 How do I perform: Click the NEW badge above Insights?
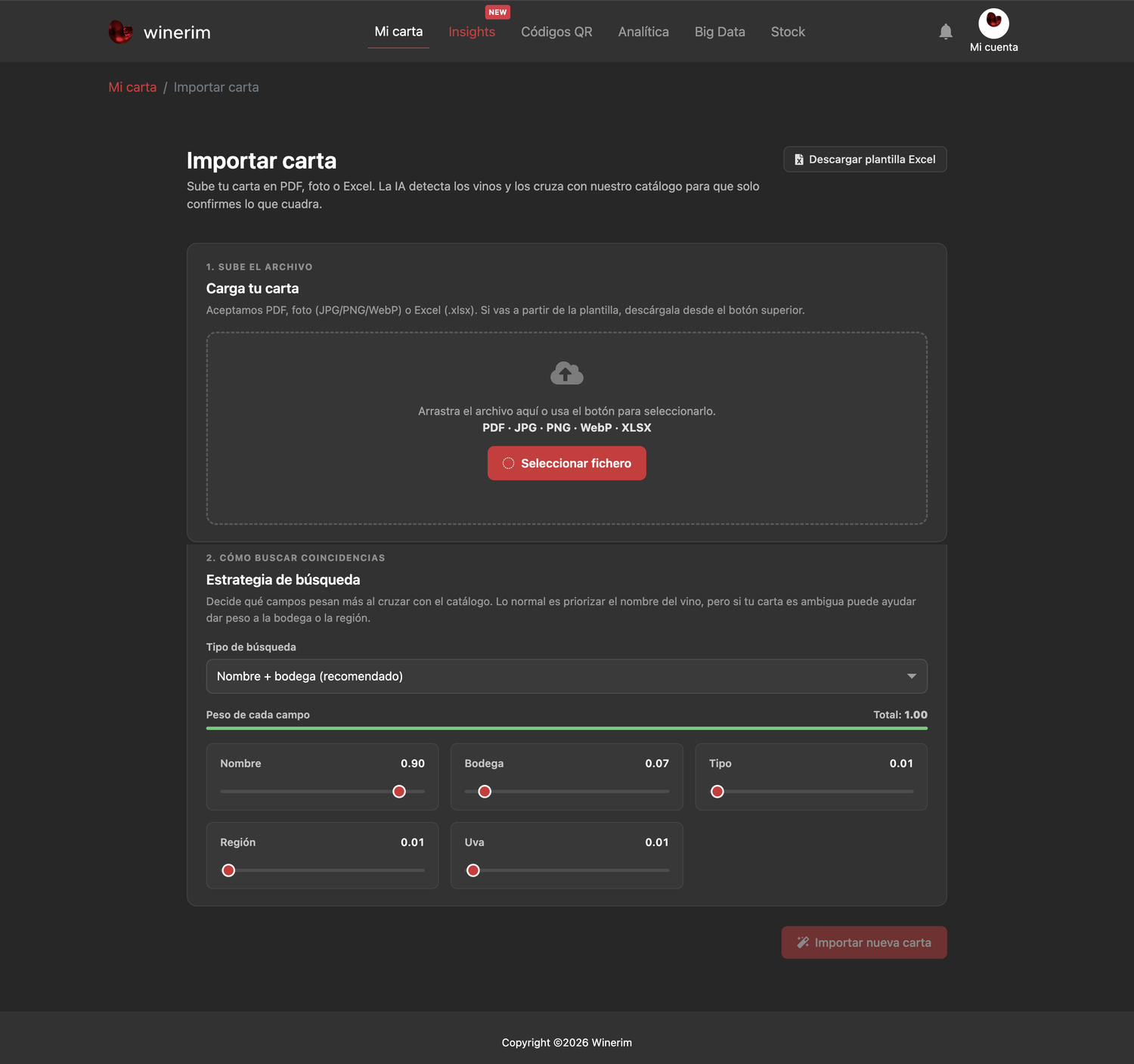497,12
